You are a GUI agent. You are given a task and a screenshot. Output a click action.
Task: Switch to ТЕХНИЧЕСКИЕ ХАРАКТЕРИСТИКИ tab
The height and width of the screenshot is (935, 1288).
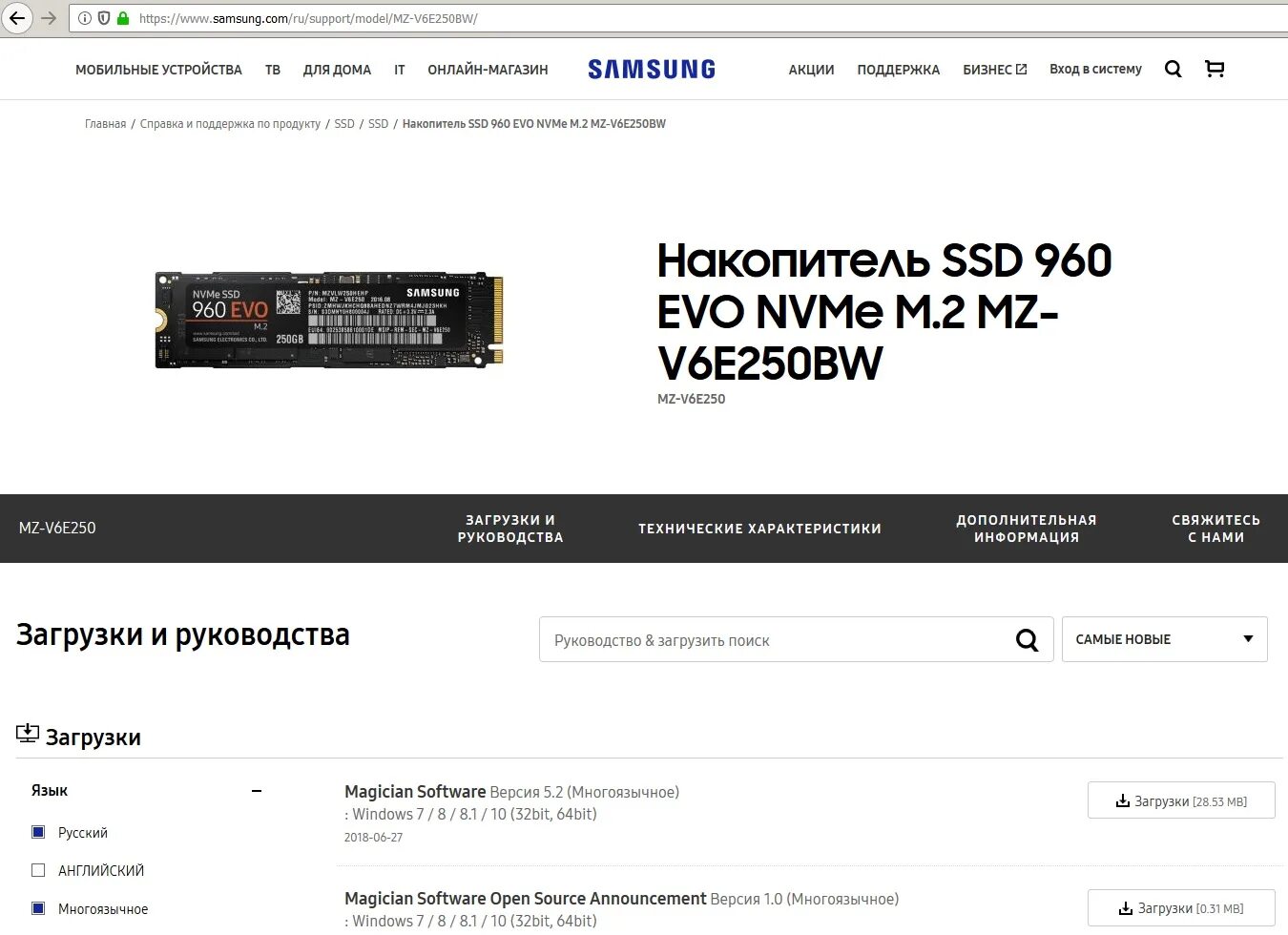759,529
